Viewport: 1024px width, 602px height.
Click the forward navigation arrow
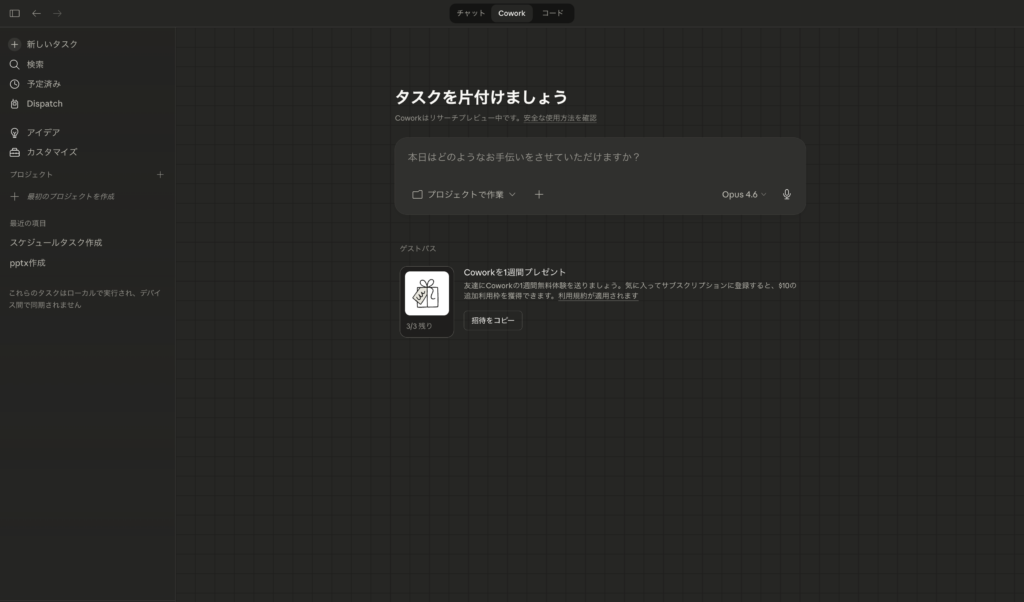coord(57,13)
